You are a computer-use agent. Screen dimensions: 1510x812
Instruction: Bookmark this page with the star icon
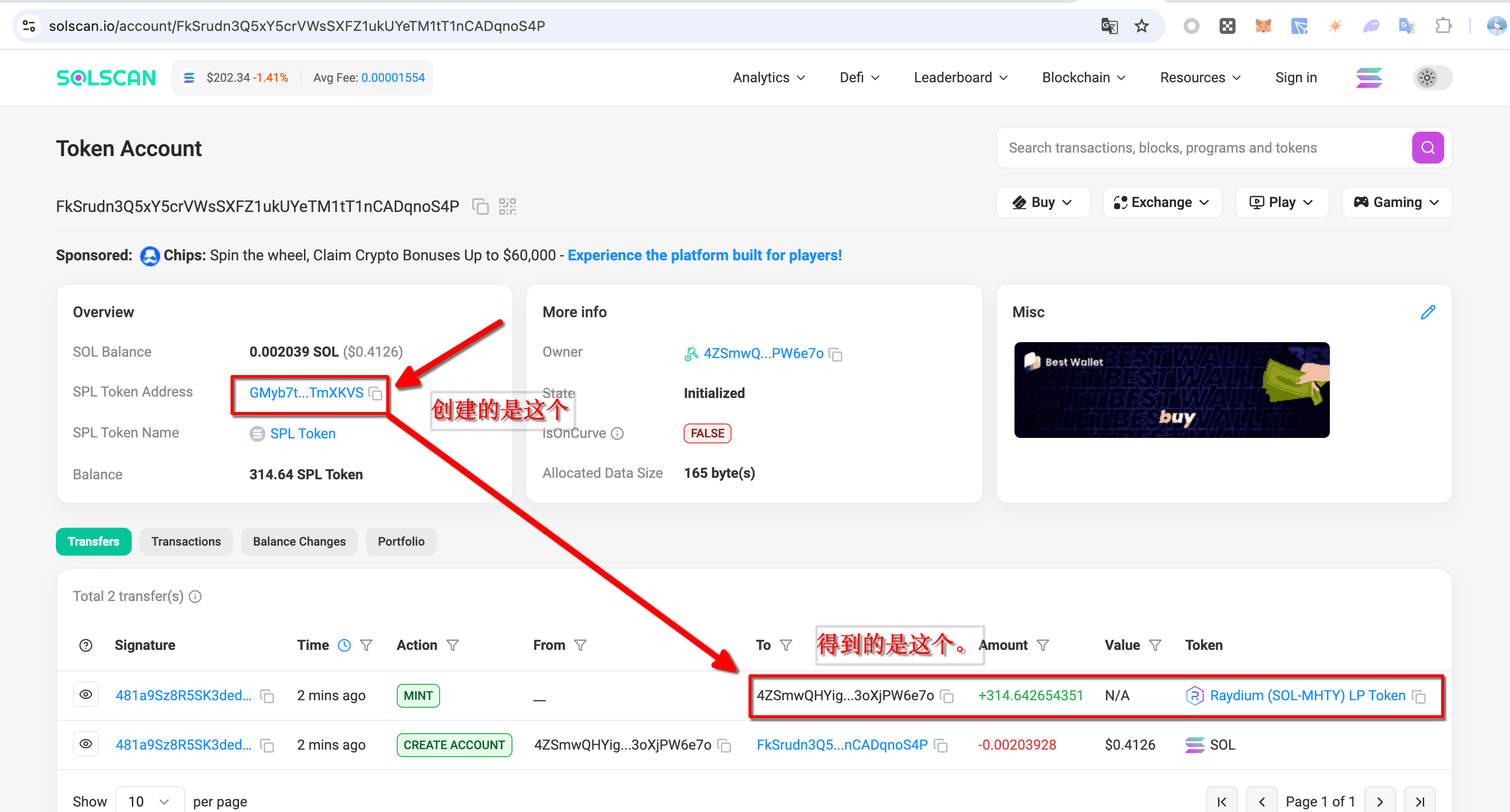click(x=1141, y=26)
